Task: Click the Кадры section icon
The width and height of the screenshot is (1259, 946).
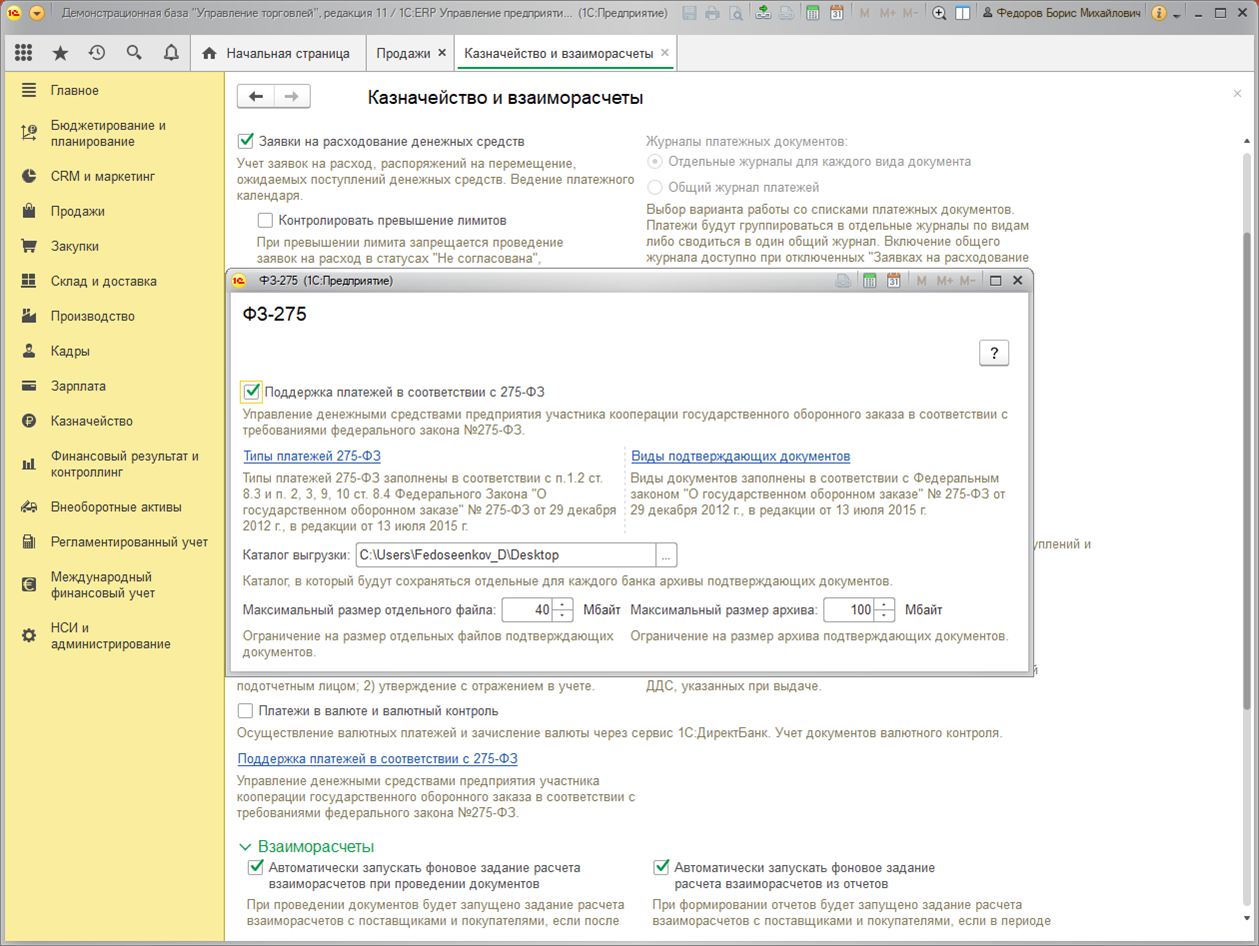Action: pos(29,351)
